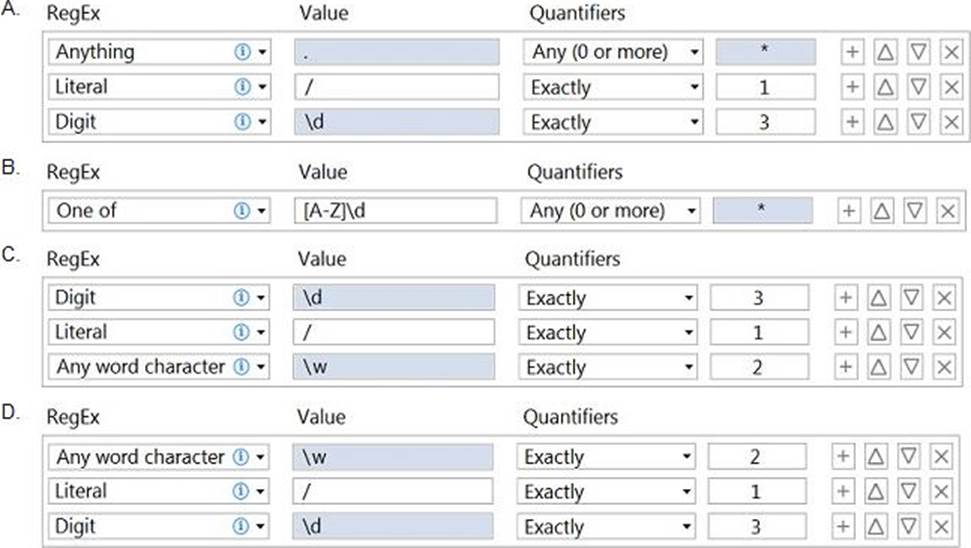This screenshot has height=548, width=971.
Task: Add a row after section D's Digit row
Action: (x=842, y=527)
